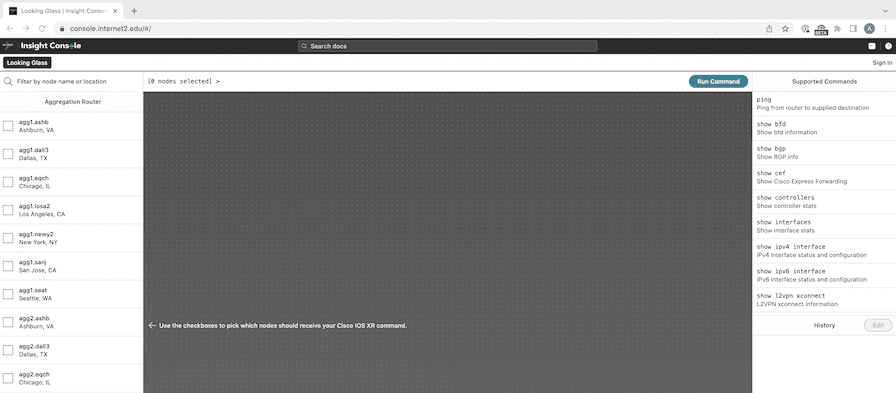This screenshot has height=393, width=896.
Task: Click the Aggregation Router heading
Action: 73,102
